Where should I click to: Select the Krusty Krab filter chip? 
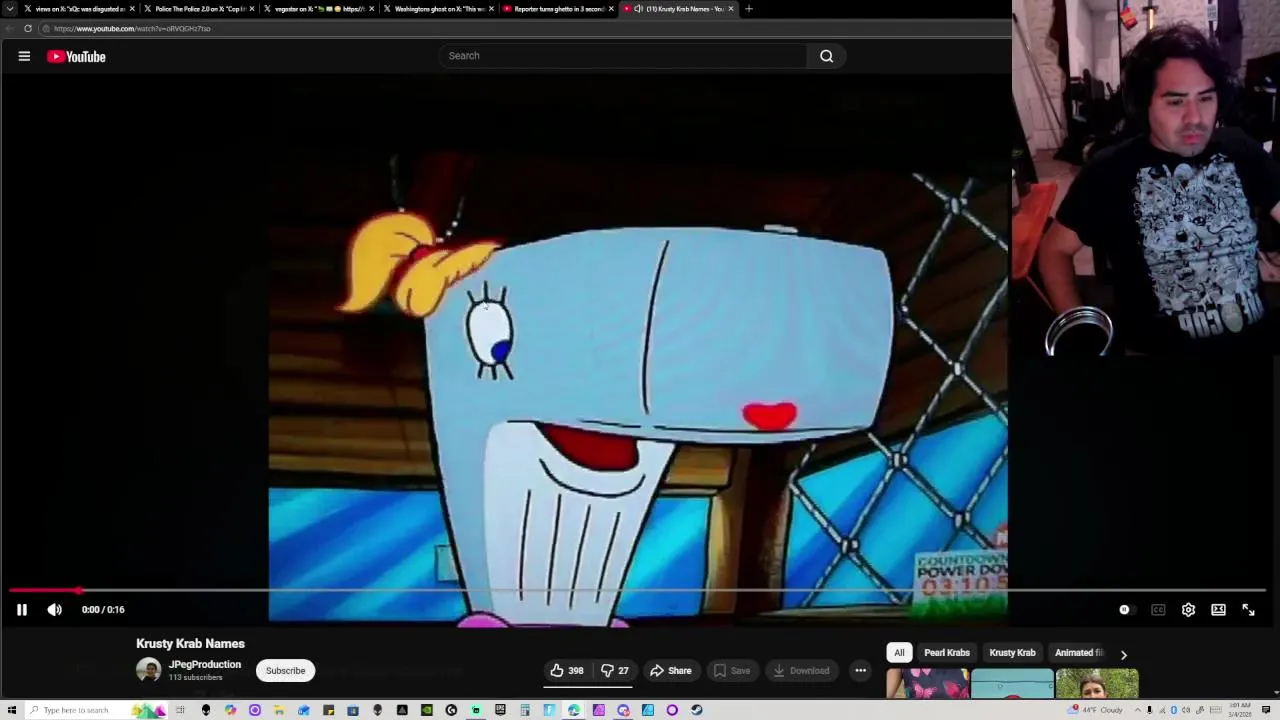1012,653
